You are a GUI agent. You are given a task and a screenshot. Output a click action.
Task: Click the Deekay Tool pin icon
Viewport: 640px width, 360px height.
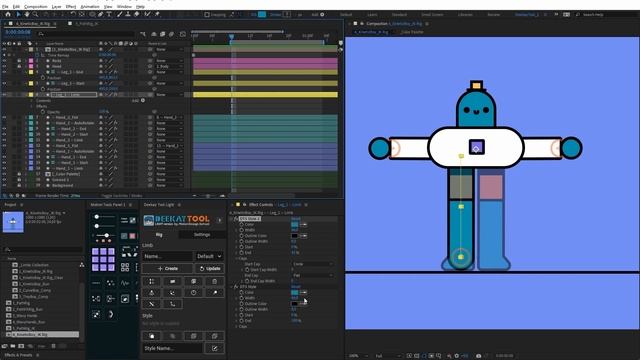pyautogui.click(x=214, y=293)
